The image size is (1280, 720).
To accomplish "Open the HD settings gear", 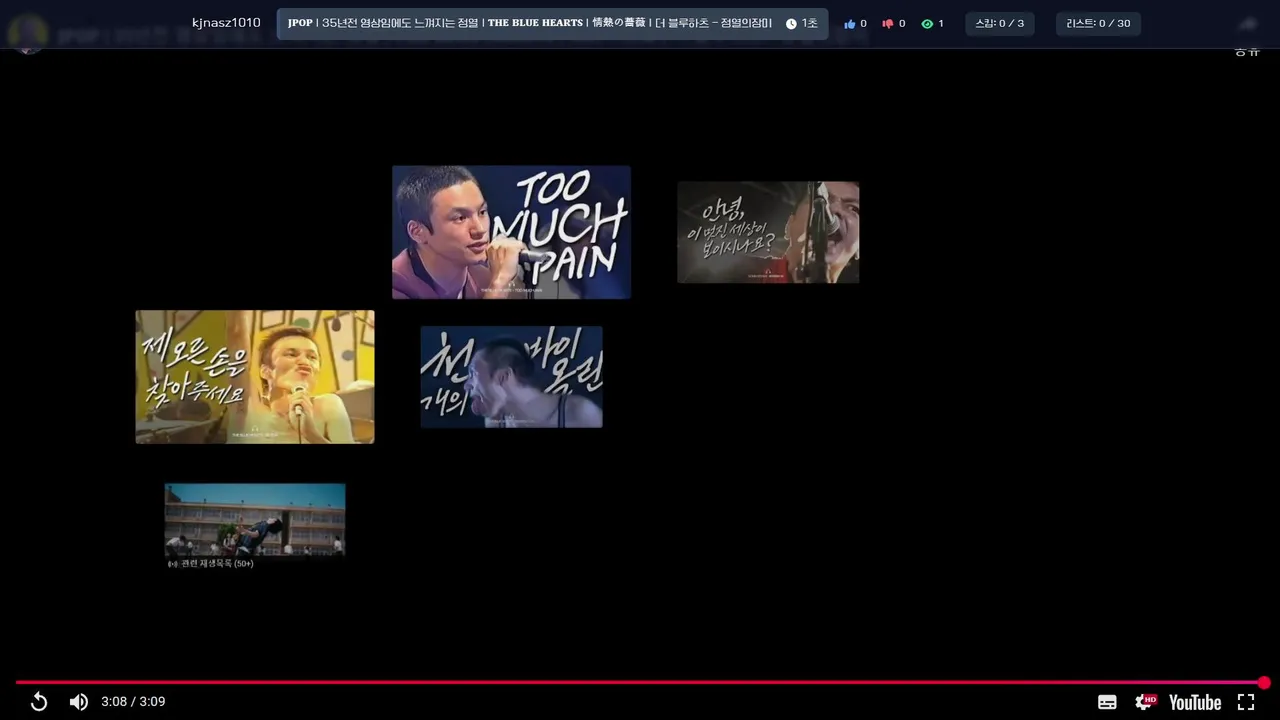I will (1145, 702).
